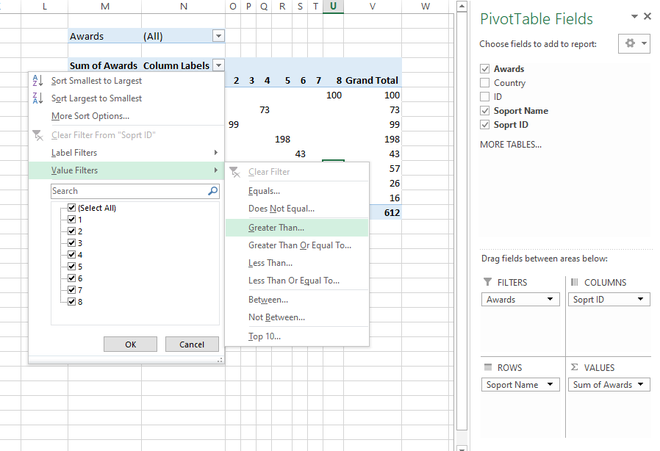Uncheck item 6 in the filter list

point(72,278)
